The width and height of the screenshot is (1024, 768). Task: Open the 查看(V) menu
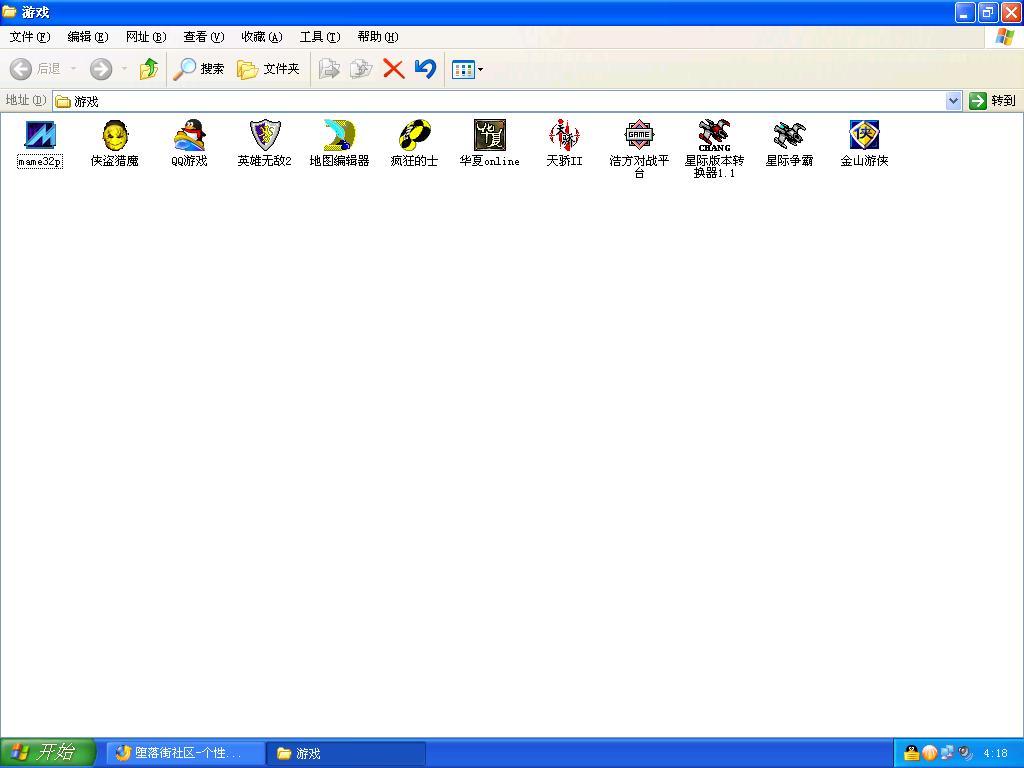[203, 37]
